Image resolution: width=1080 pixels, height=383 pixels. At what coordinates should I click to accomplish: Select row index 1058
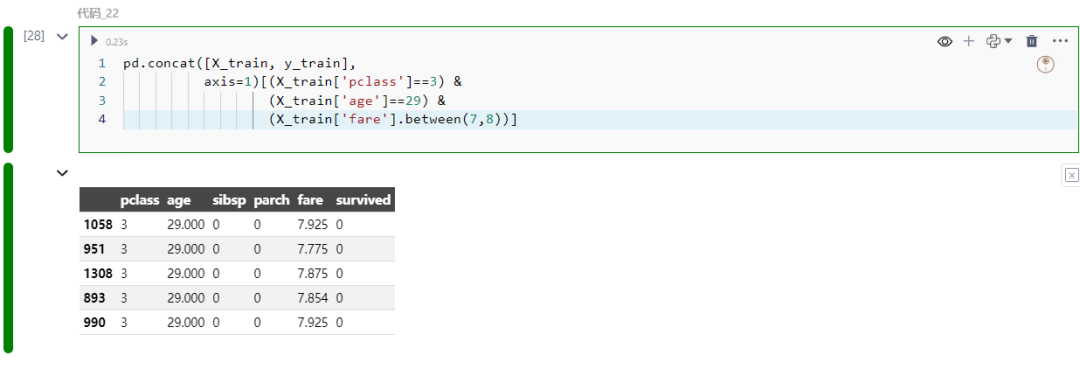coord(98,225)
